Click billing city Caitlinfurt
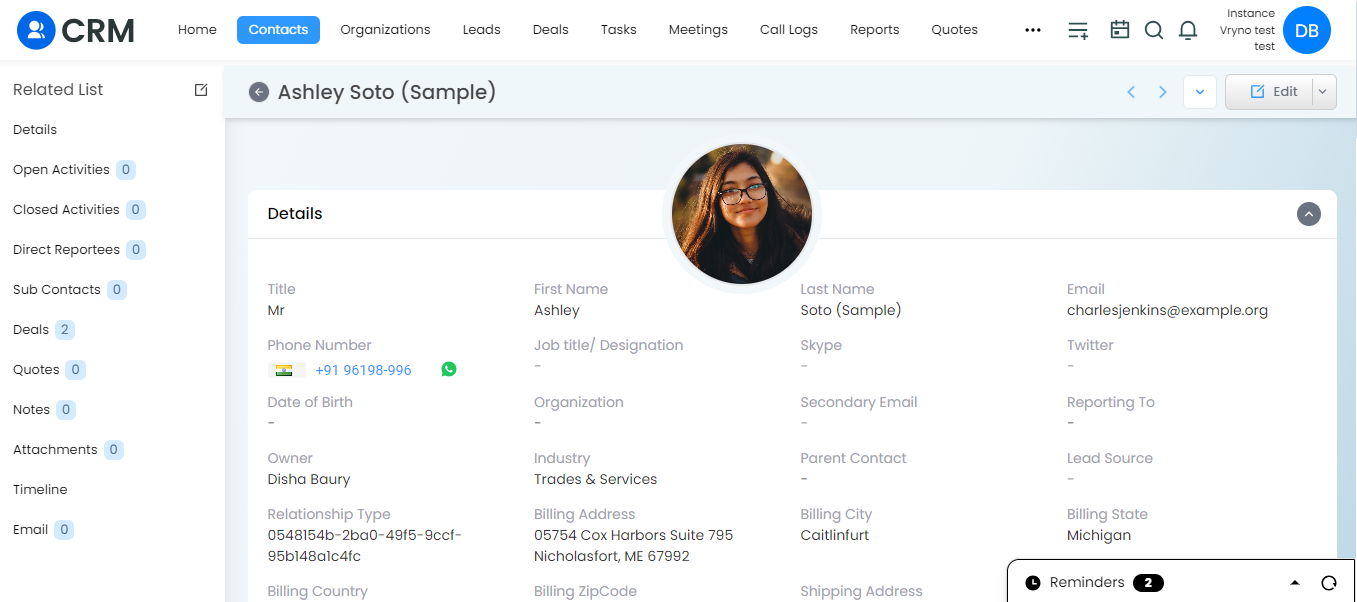The image size is (1357, 602). [x=835, y=535]
